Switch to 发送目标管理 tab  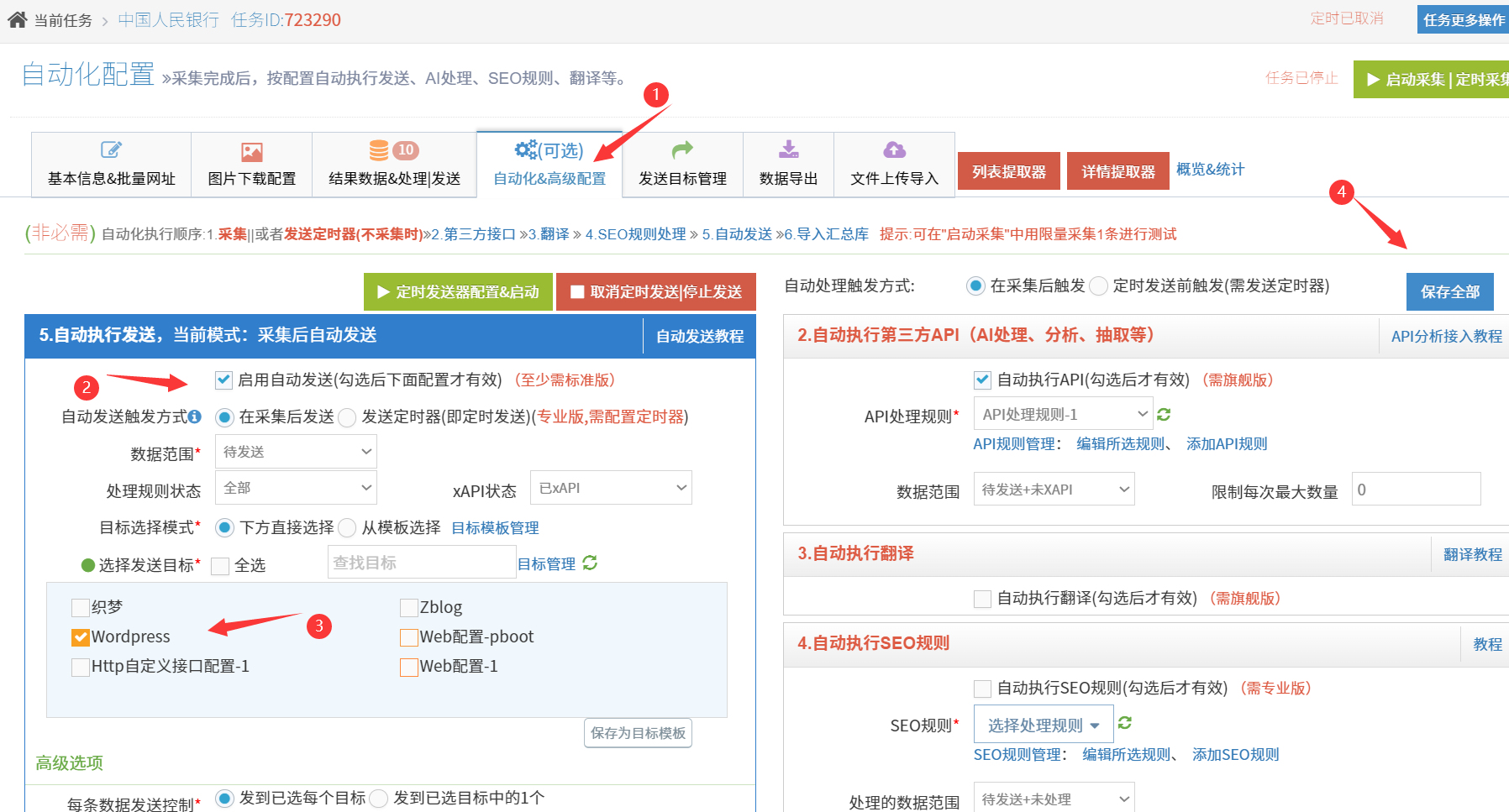point(682,165)
